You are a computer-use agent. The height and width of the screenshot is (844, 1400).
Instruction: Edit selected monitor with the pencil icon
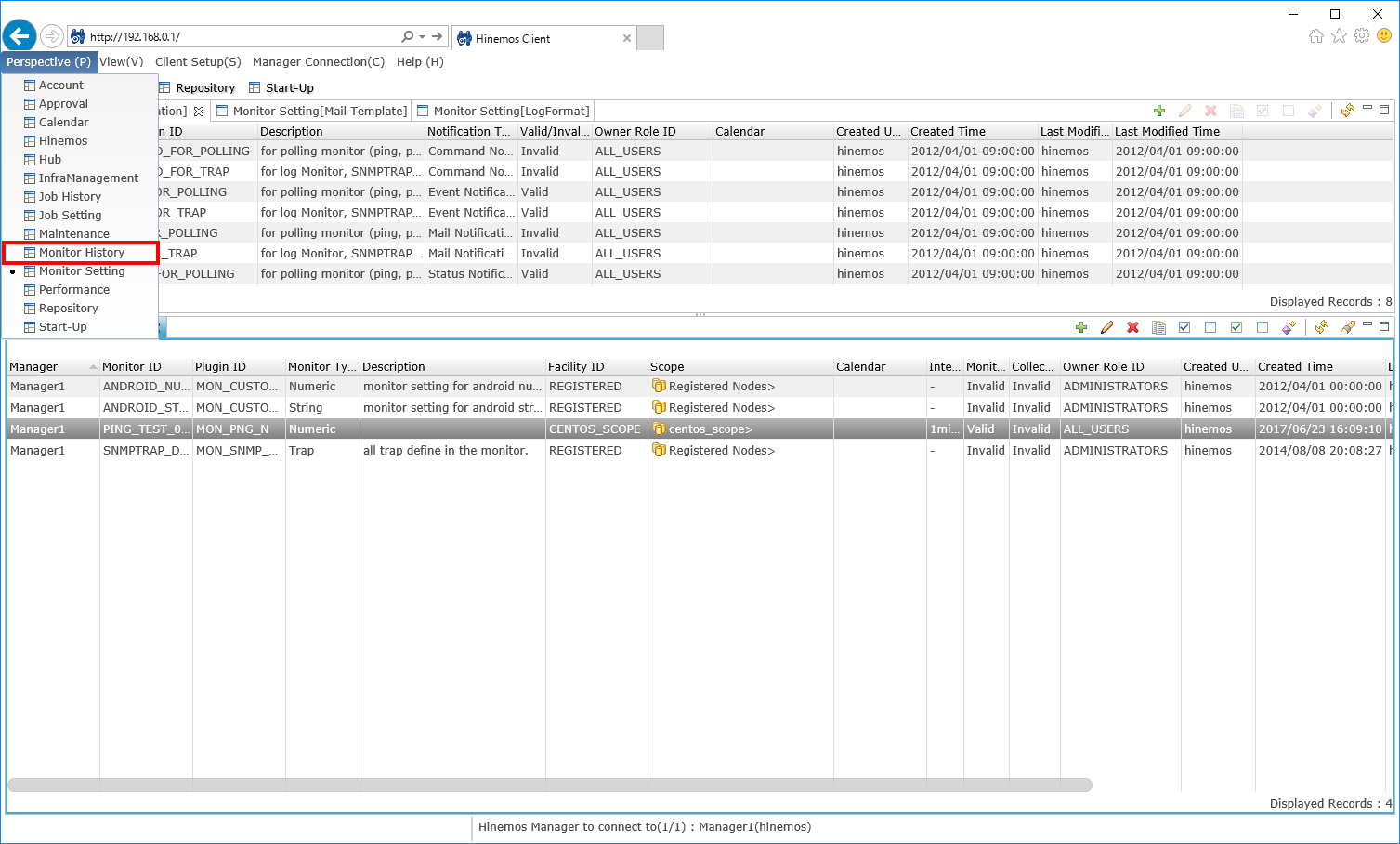pos(1106,327)
